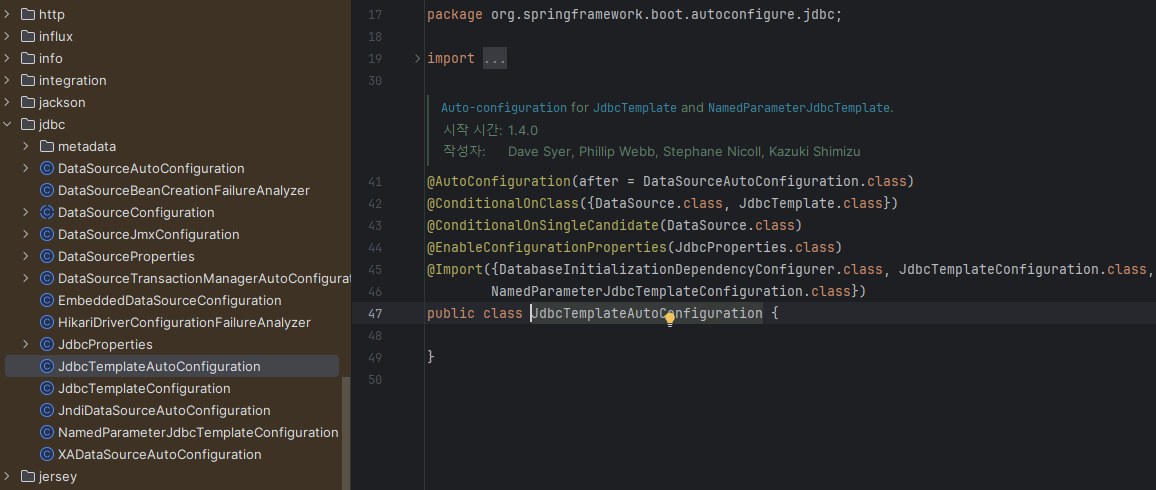
Task: Open NamedParameterJdbcTemplate link in the Javadoc
Action: pos(798,108)
